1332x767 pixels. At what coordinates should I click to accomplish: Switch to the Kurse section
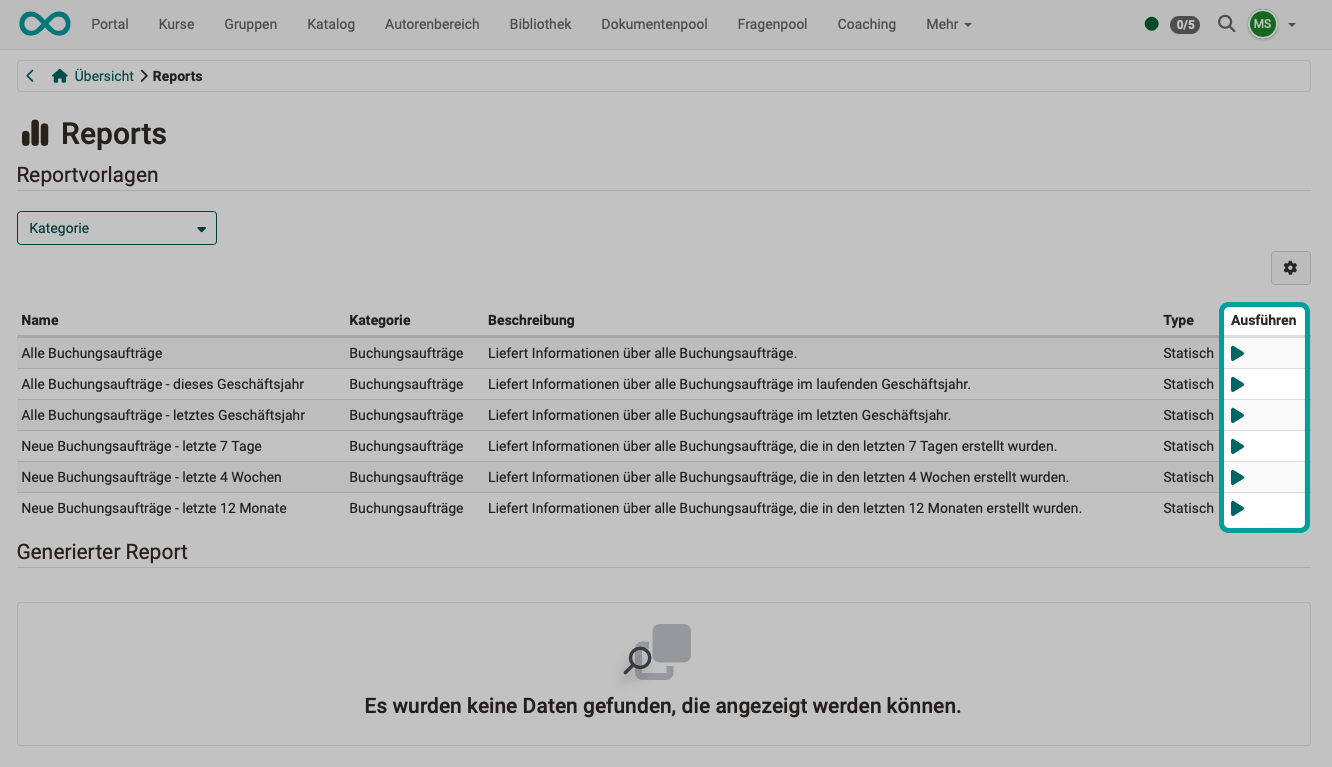tap(176, 24)
